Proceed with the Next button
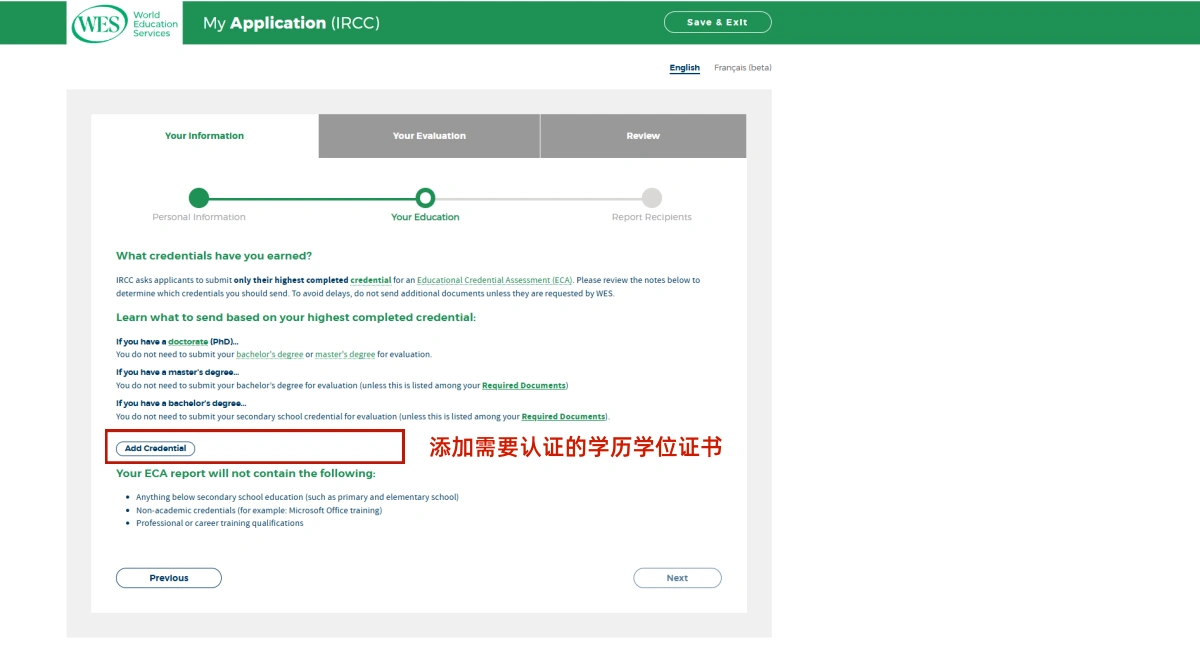Image resolution: width=1200 pixels, height=656 pixels. point(677,578)
